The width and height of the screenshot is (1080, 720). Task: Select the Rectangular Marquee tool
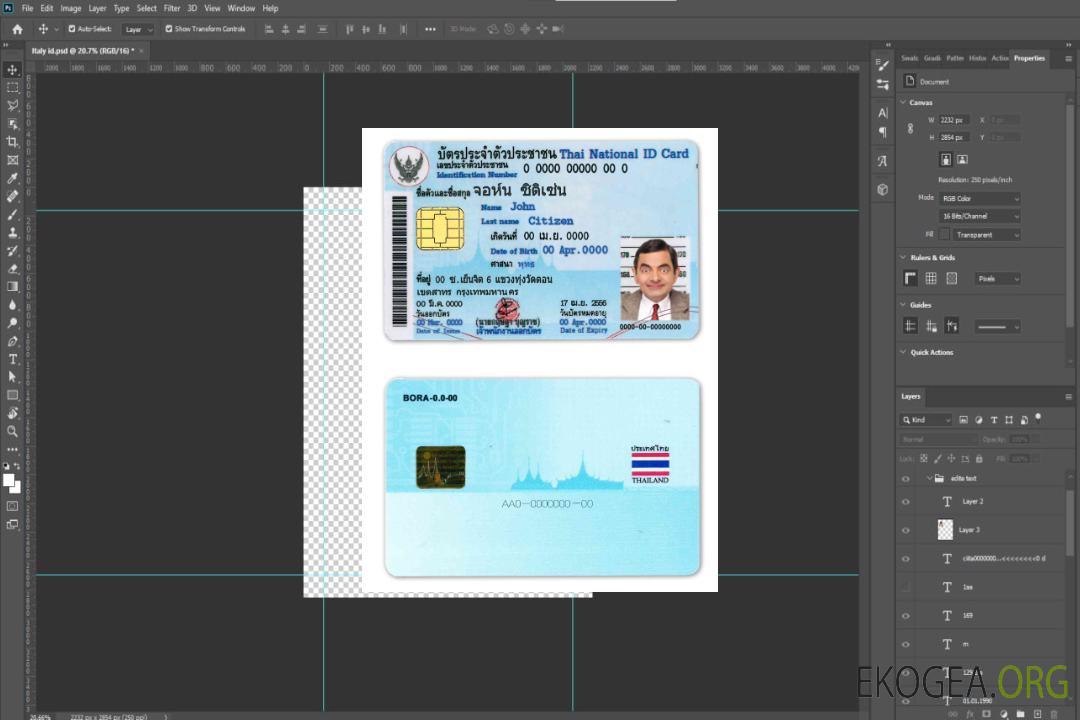click(12, 88)
